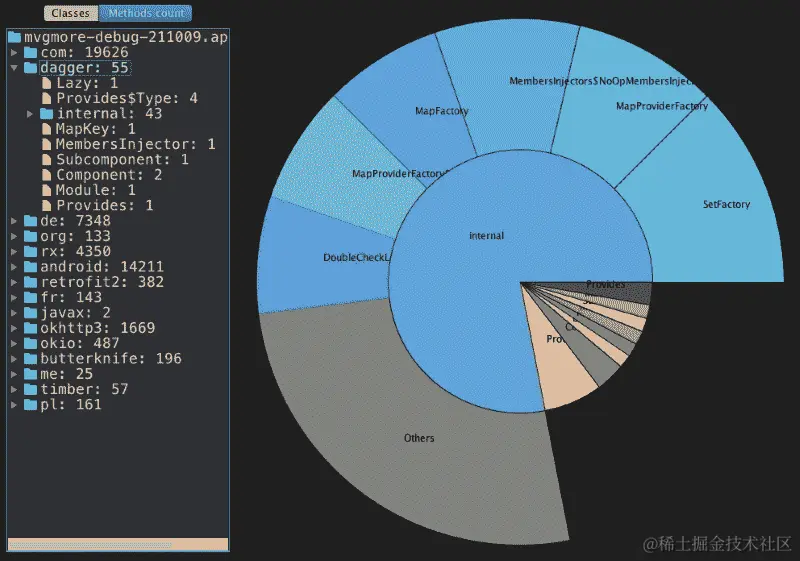Select 'butterknife: 196' in the tree

point(111,359)
